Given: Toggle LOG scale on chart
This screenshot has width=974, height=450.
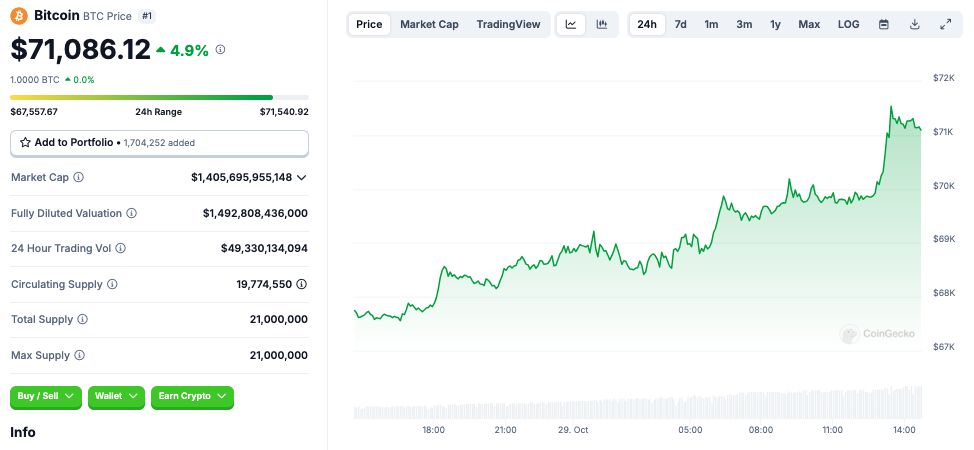Looking at the screenshot, I should click(x=848, y=24).
